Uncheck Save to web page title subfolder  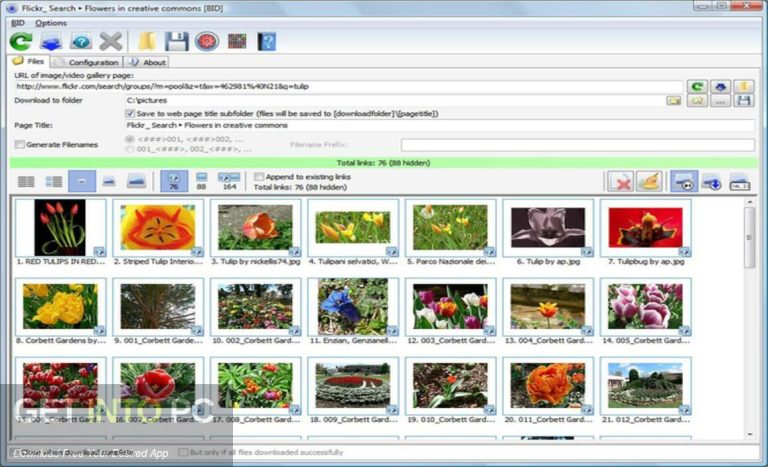[130, 113]
